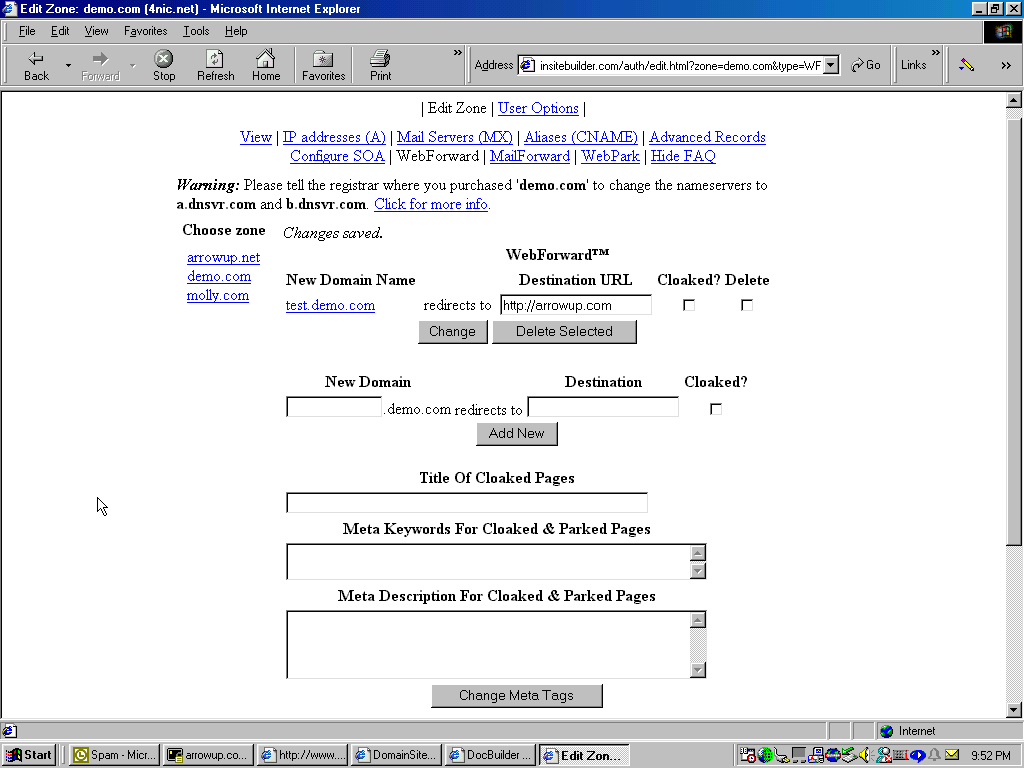
Task: Open the Start menu
Action: click(x=29, y=755)
